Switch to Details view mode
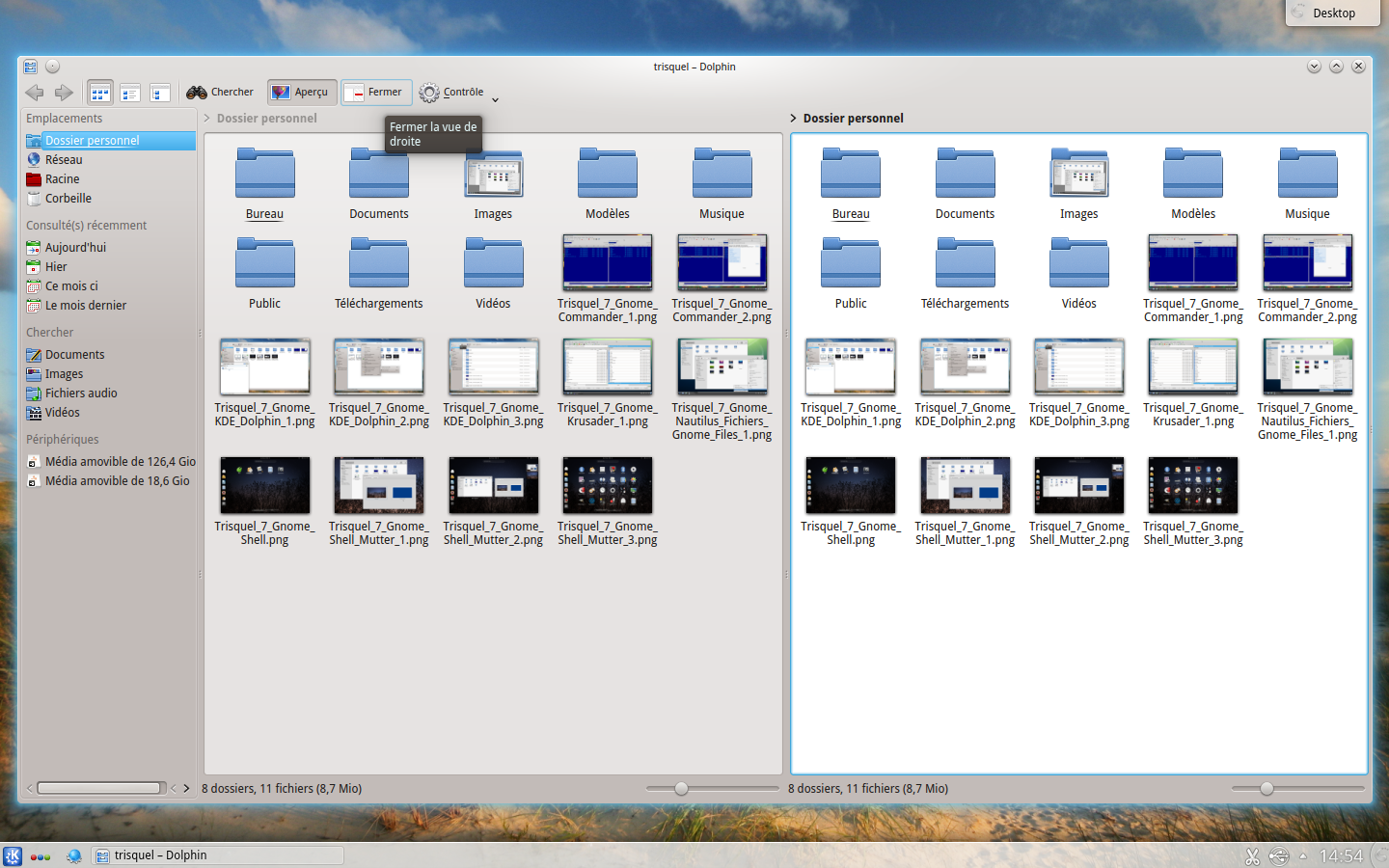1389x868 pixels. click(x=160, y=93)
